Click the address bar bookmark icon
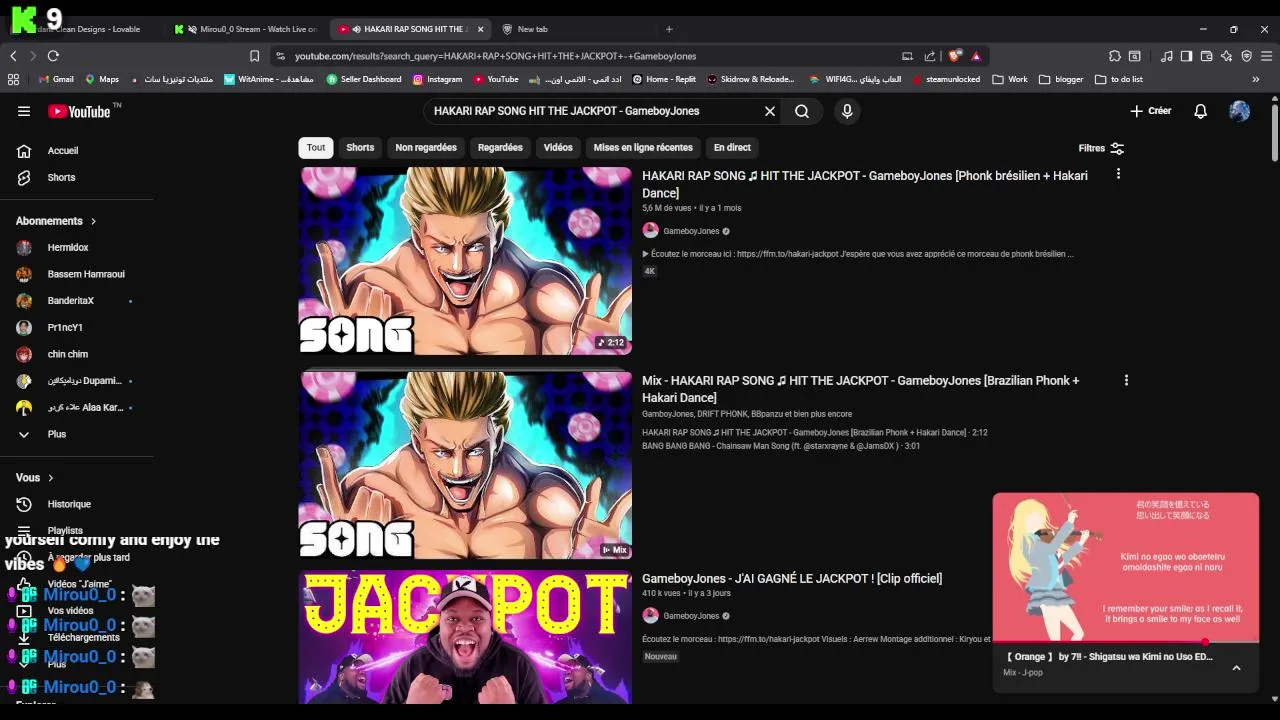This screenshot has height=720, width=1280. pyautogui.click(x=254, y=56)
